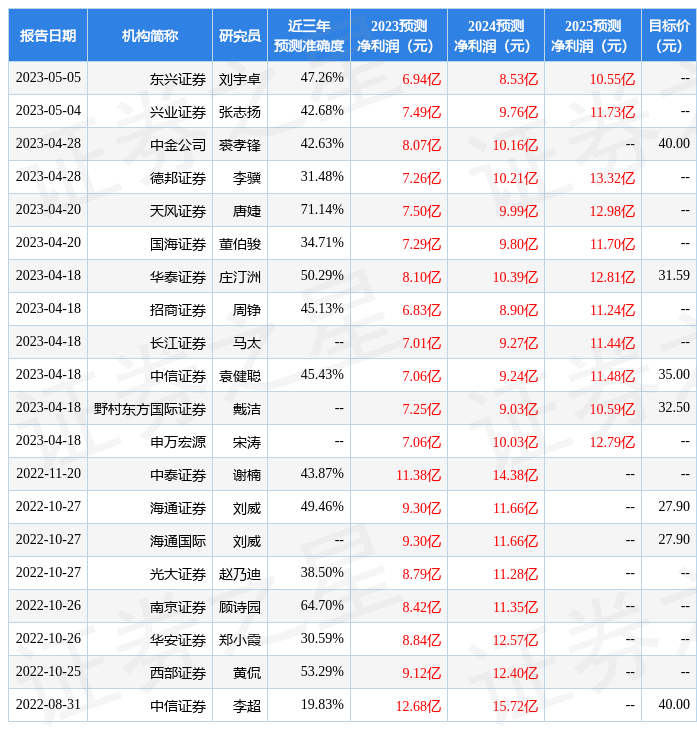Click the 野村东方国际证券 institution name
This screenshot has width=697, height=730.
pyautogui.click(x=150, y=409)
